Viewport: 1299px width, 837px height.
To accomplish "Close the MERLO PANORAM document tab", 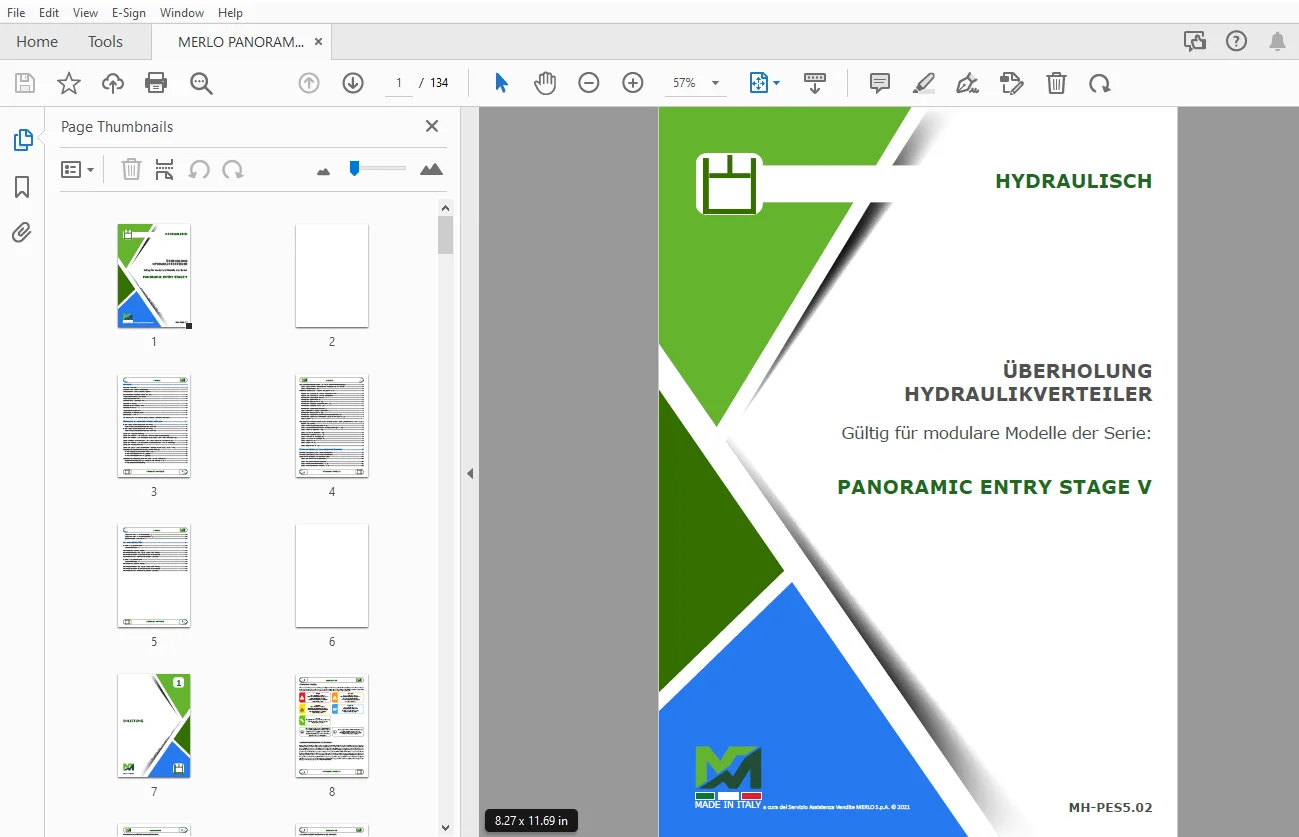I will pos(318,42).
